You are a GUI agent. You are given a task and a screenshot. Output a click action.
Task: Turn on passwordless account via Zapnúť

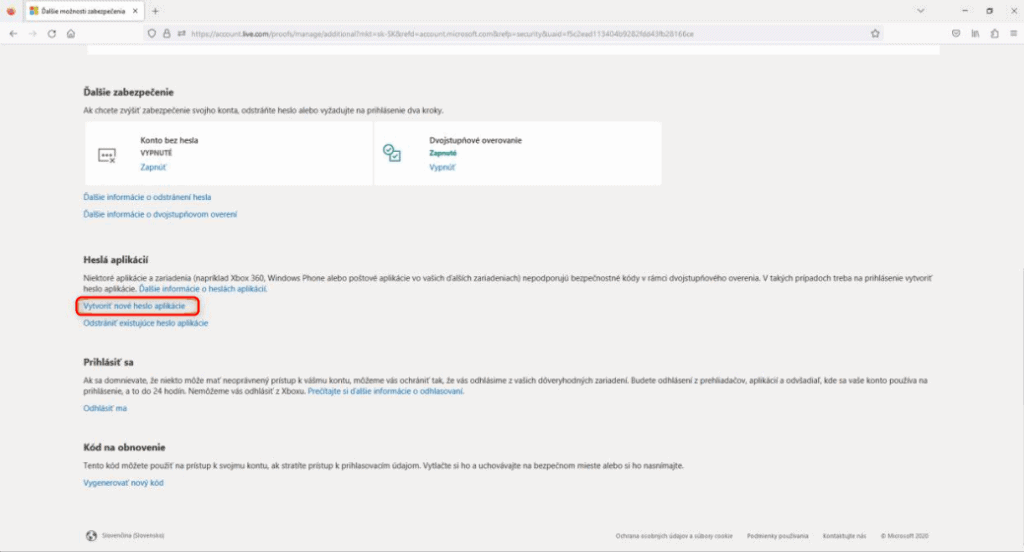tap(152, 167)
